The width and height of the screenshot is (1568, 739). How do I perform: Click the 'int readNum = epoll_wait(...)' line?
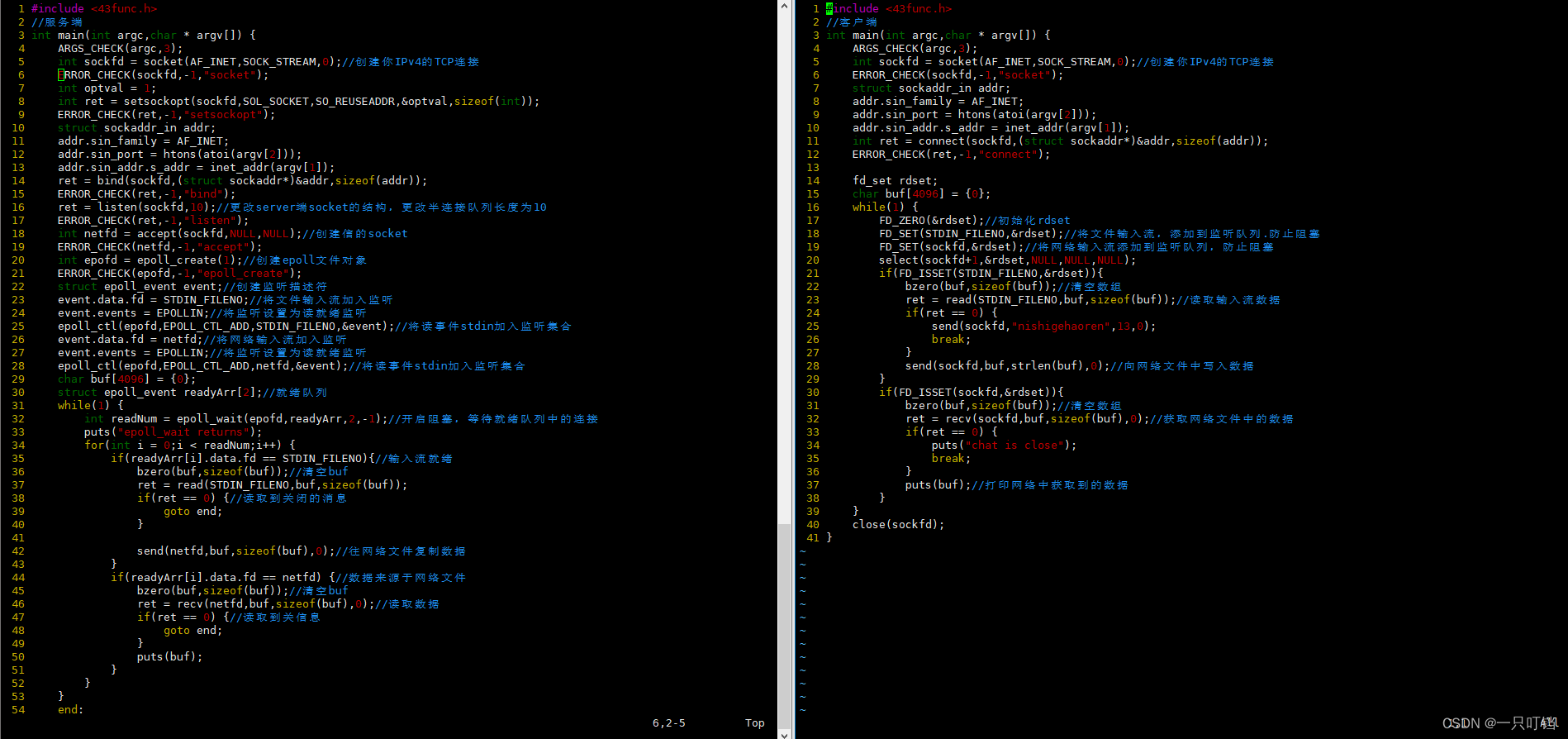341,418
